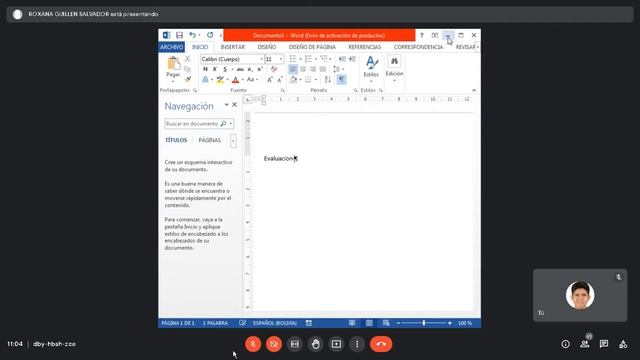Click the Sort A-Z icon in Párrafo

(x=328, y=80)
